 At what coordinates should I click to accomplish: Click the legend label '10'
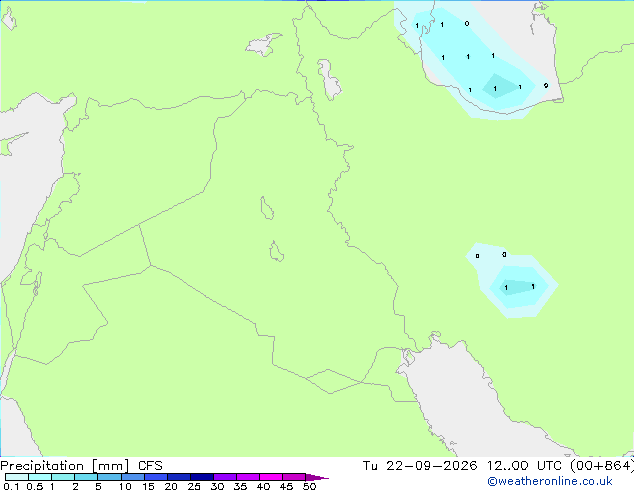(x=125, y=486)
